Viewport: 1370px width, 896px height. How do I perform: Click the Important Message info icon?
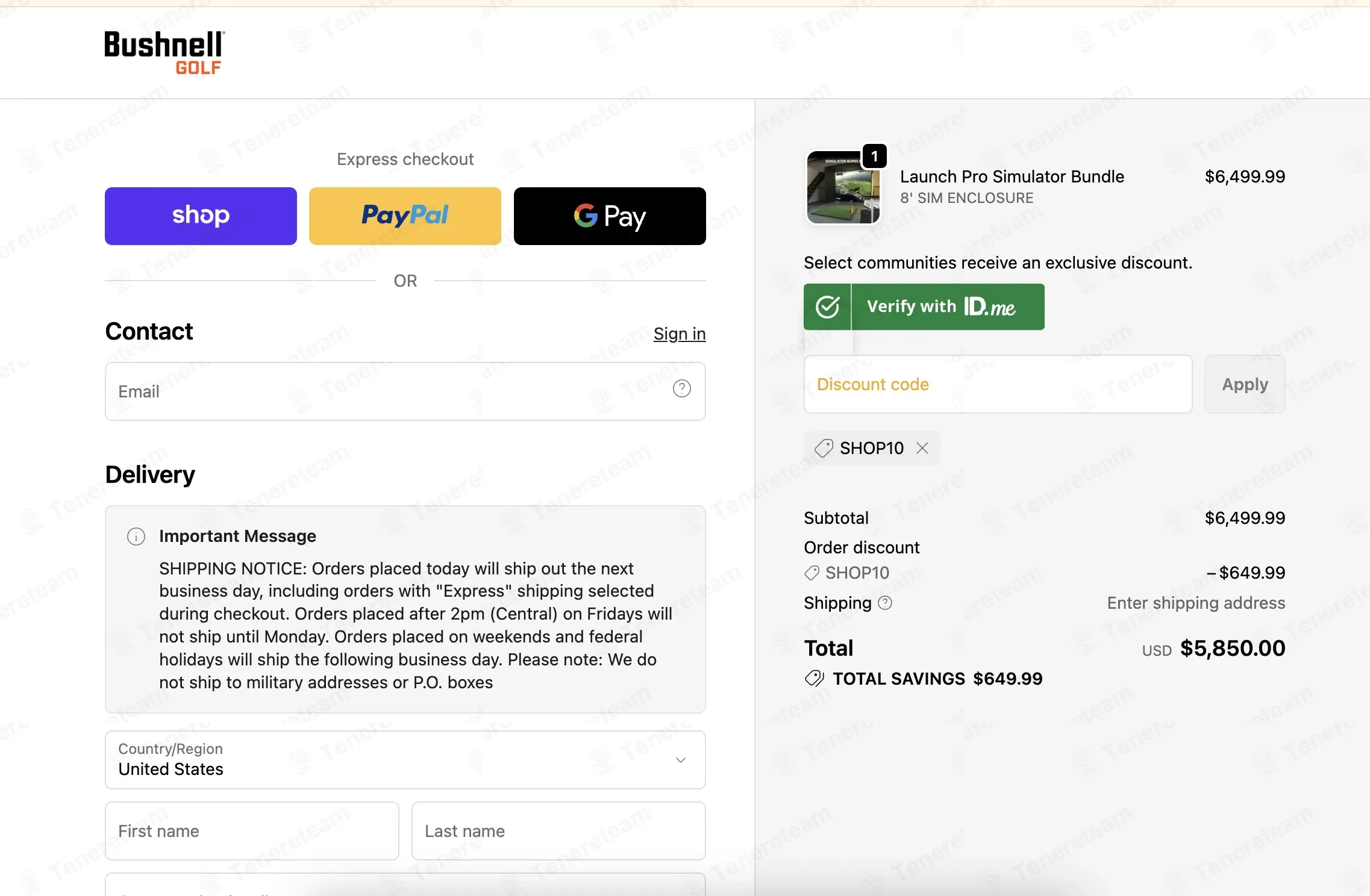pos(136,537)
